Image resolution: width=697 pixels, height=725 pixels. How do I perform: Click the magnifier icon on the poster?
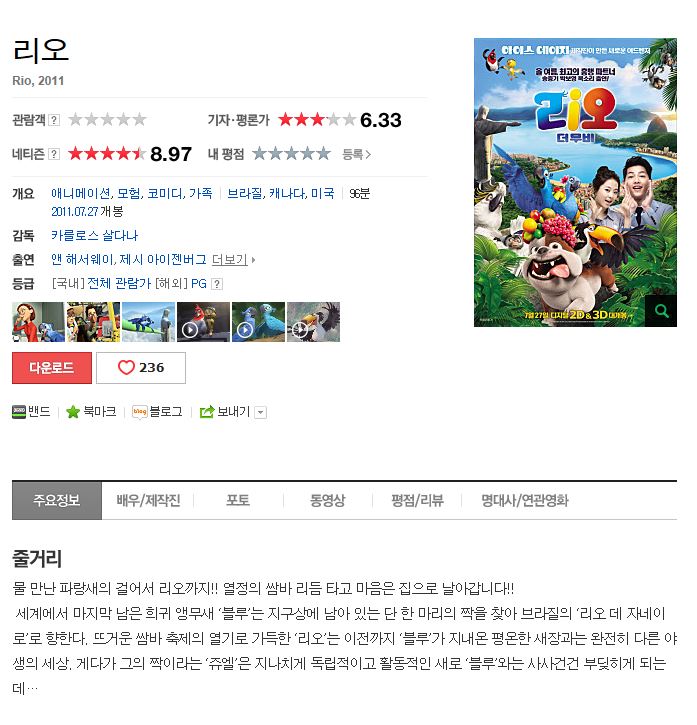[x=662, y=311]
